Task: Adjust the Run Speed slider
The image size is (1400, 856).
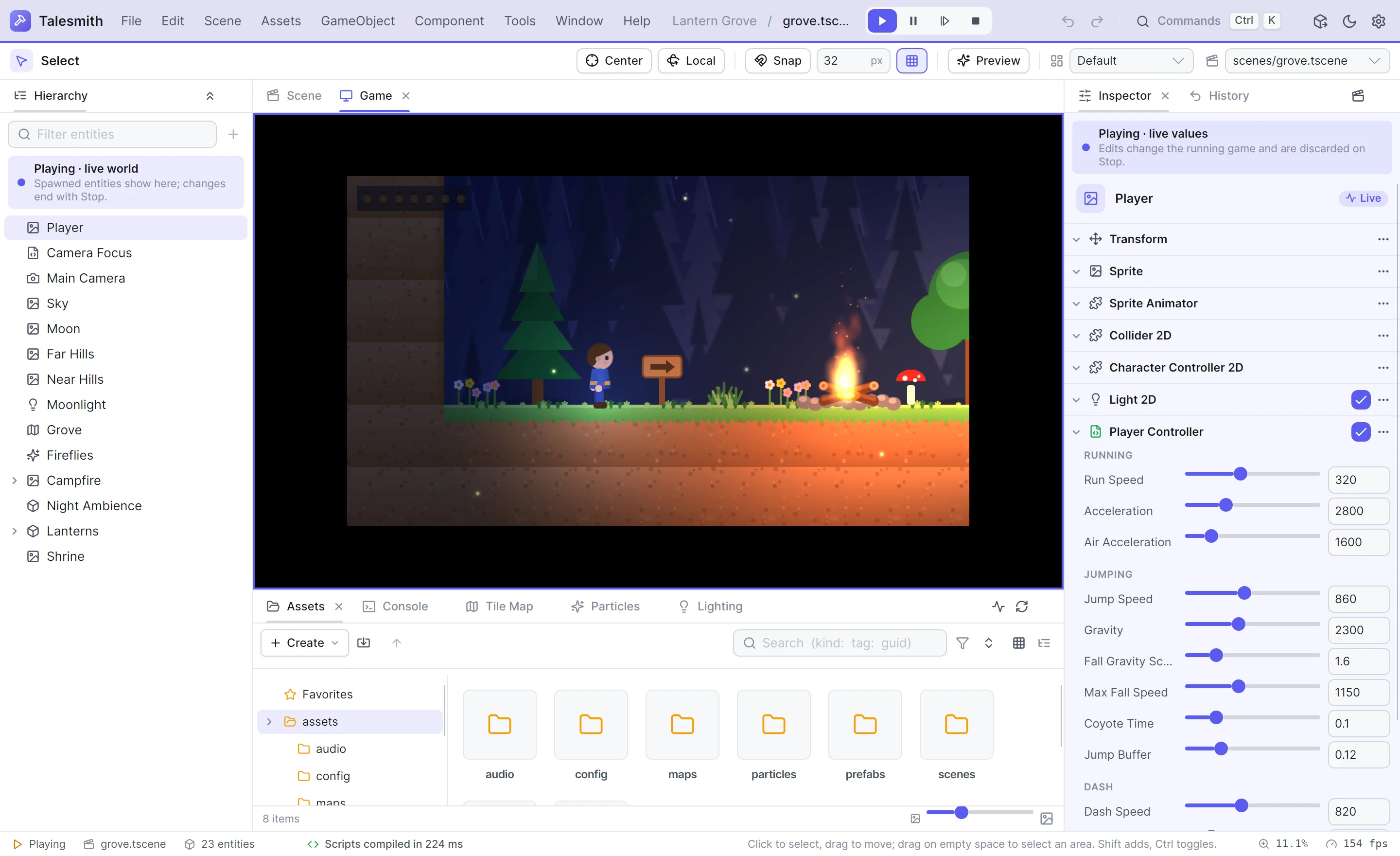Action: [1252, 474]
